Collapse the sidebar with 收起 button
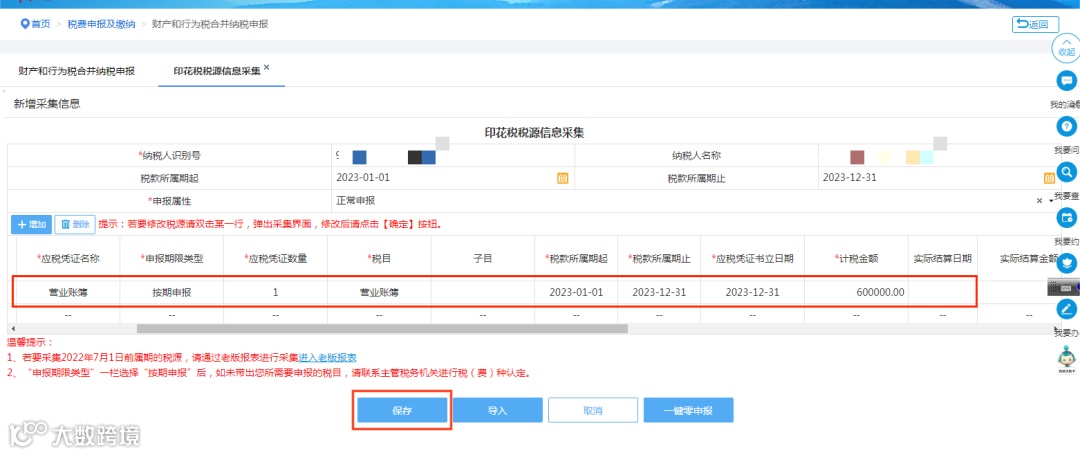Screen dimensions: 1080x455 1066,47
